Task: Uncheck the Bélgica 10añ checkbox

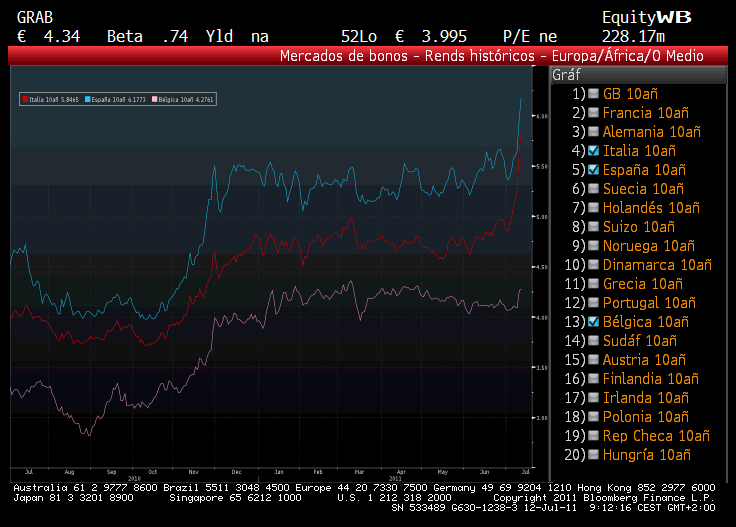Action: (x=593, y=321)
